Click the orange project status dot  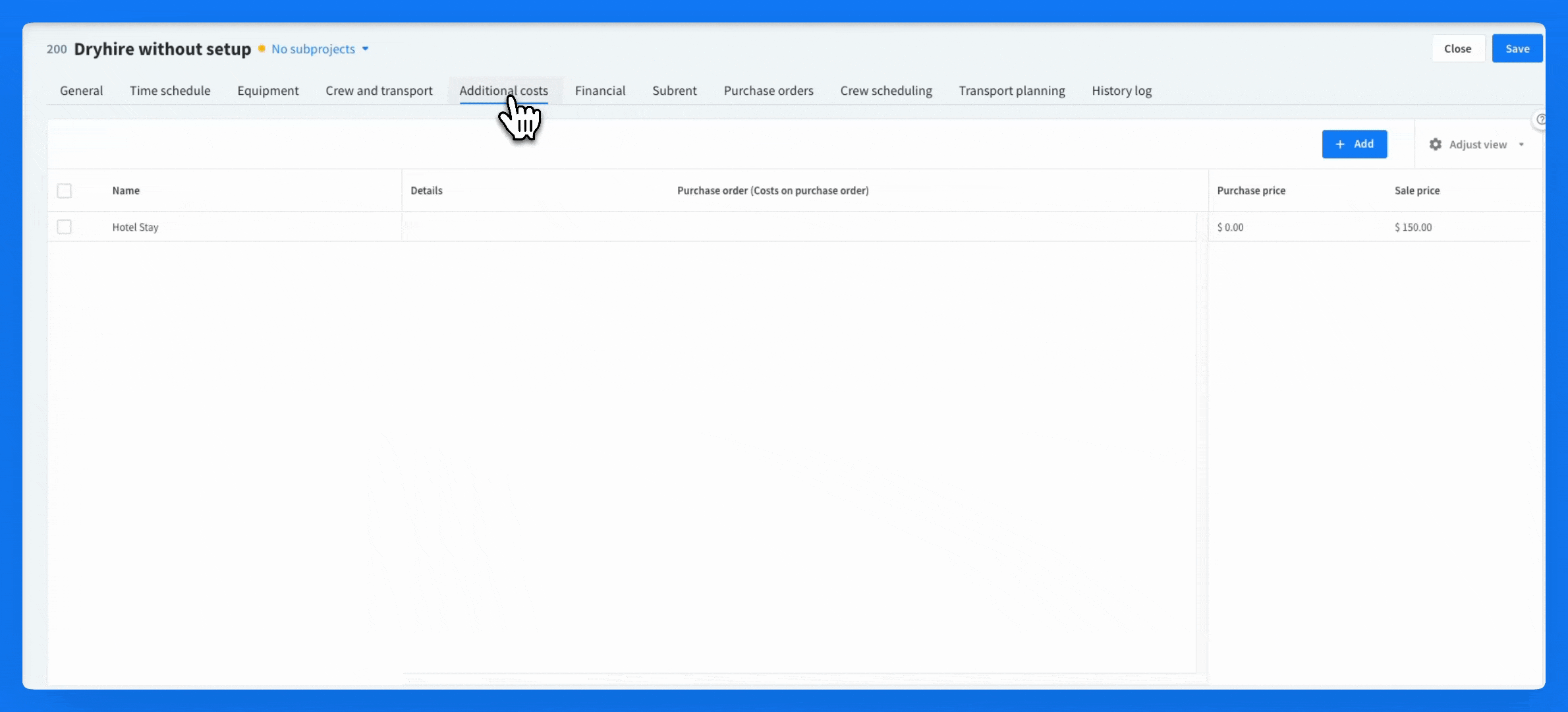pos(262,49)
